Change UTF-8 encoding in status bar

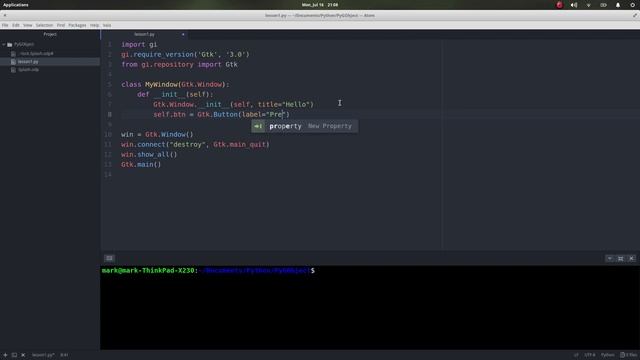pyautogui.click(x=590, y=355)
